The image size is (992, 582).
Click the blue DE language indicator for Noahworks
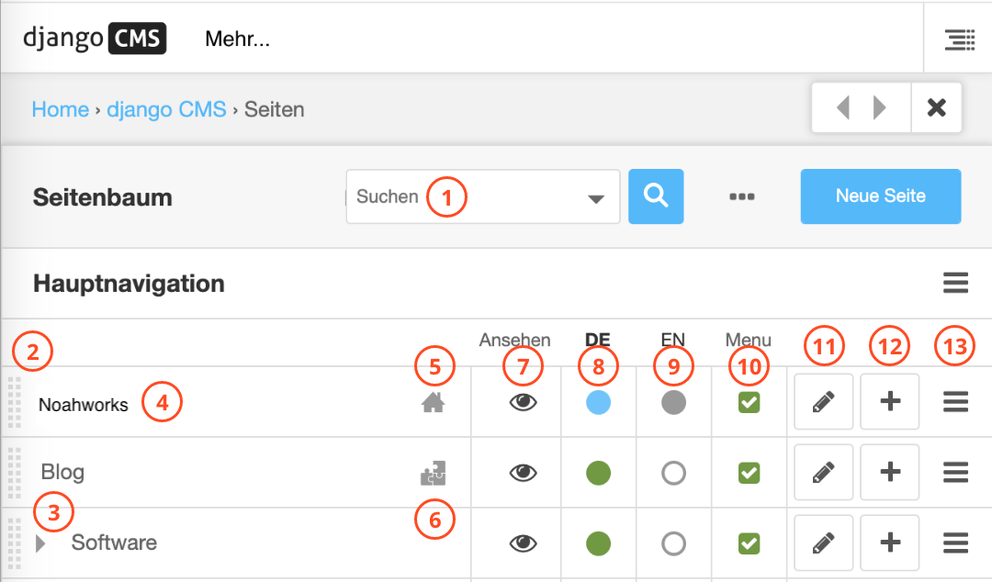(x=598, y=401)
